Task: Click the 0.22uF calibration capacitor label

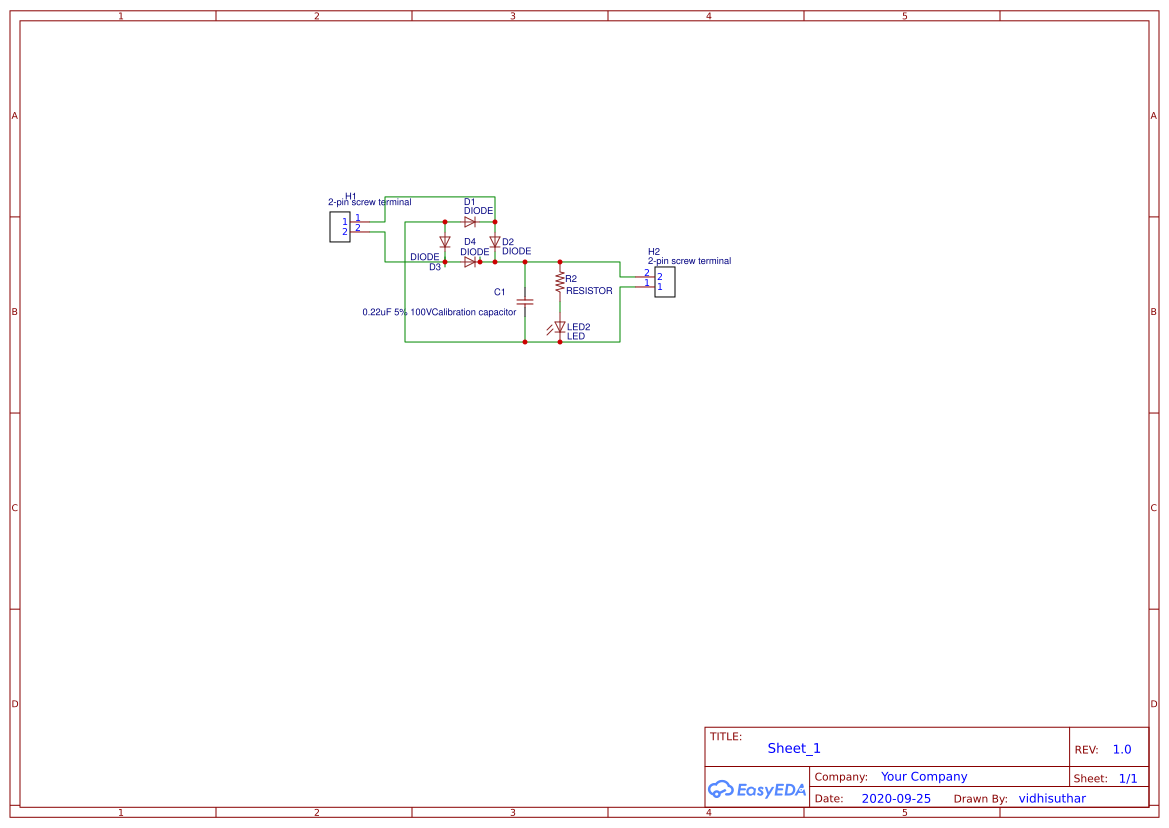Action: pyautogui.click(x=440, y=311)
